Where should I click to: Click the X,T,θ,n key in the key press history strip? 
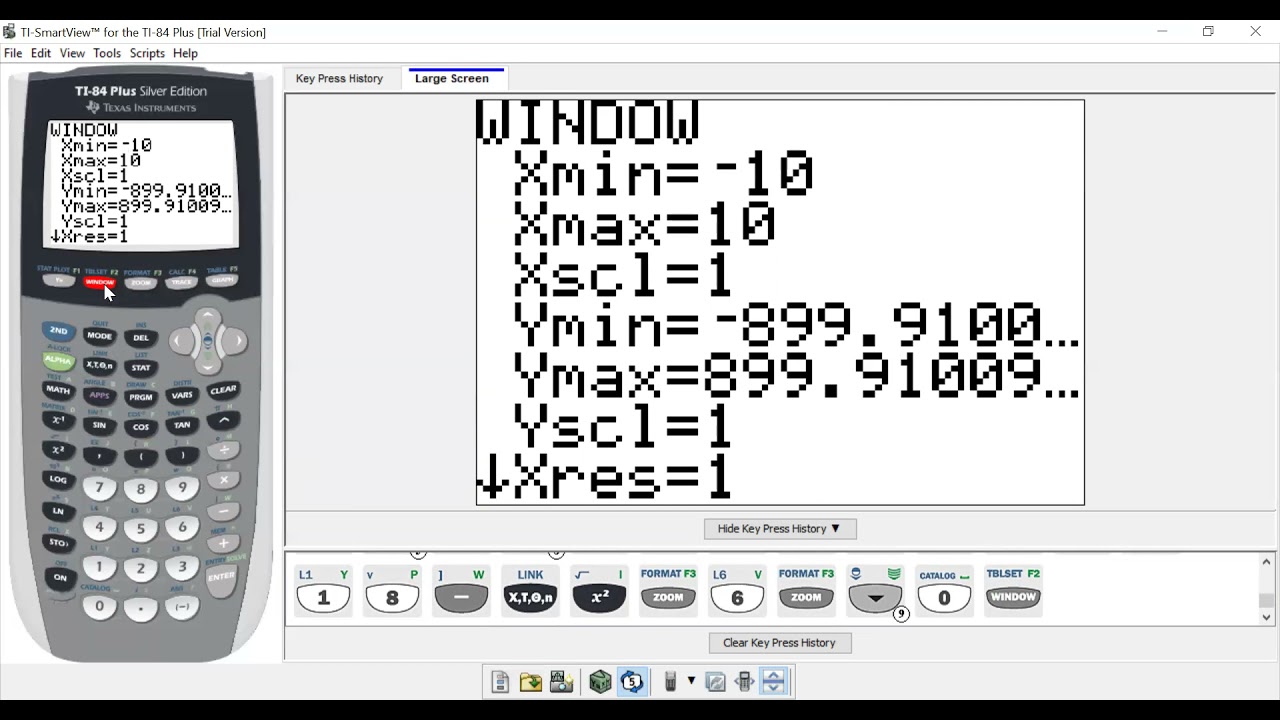(530, 598)
